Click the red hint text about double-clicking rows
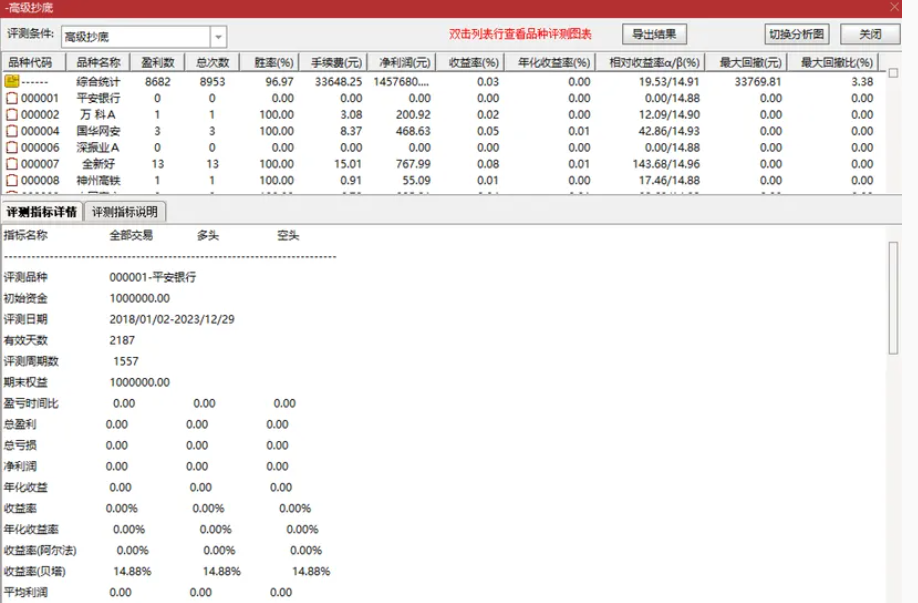 click(x=521, y=32)
